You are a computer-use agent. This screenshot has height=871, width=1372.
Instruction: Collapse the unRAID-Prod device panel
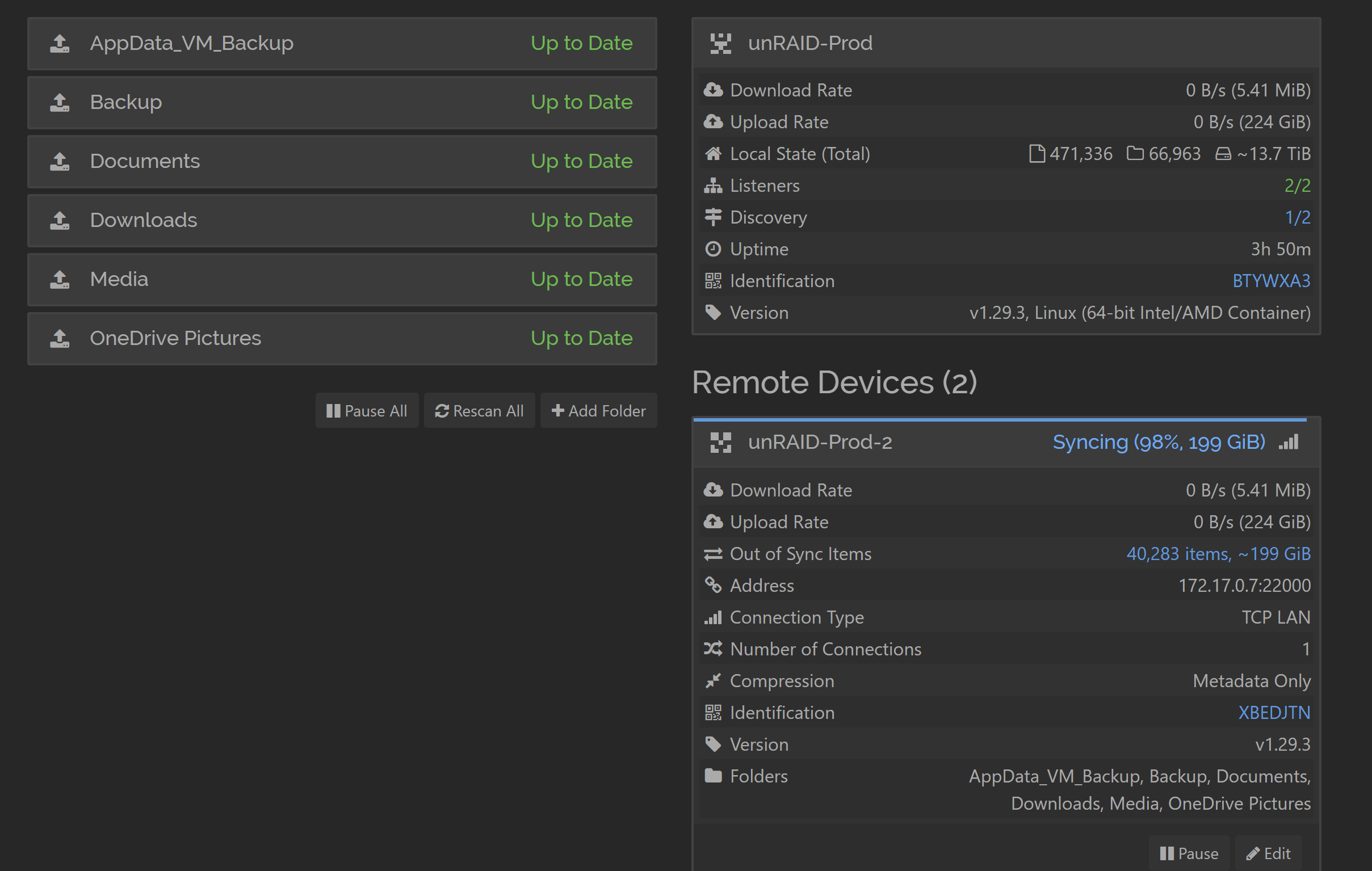(1006, 43)
